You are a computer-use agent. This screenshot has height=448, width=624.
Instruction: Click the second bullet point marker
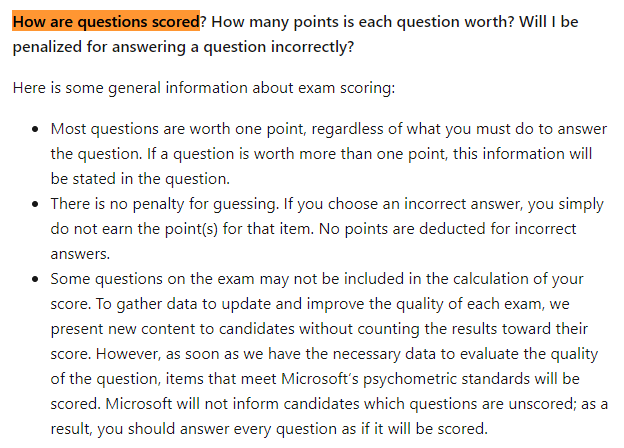(x=35, y=204)
